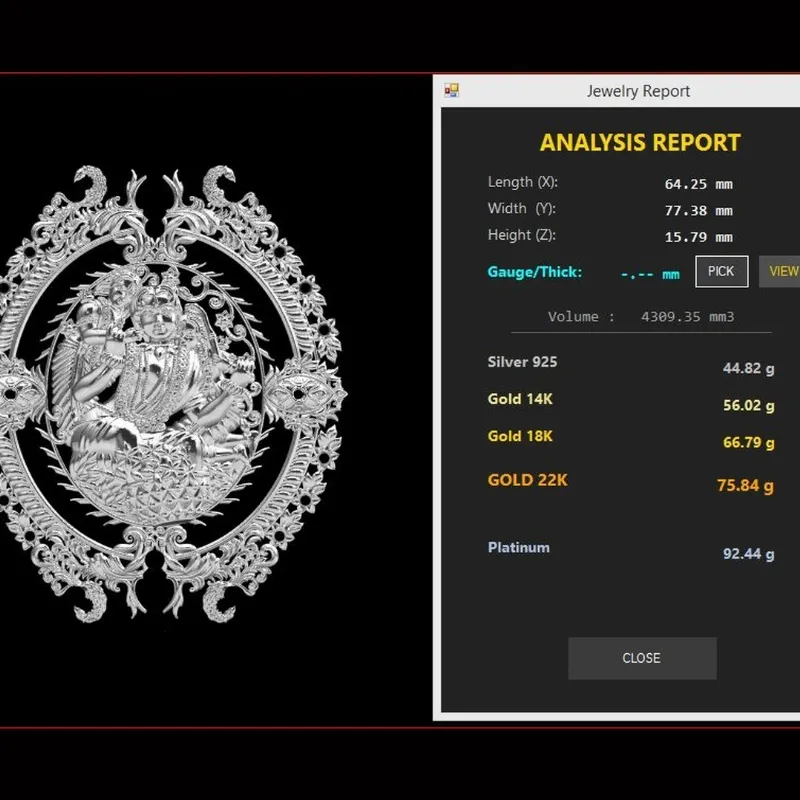Click the Jewelry Report title bar
This screenshot has width=800, height=800.
coord(616,91)
